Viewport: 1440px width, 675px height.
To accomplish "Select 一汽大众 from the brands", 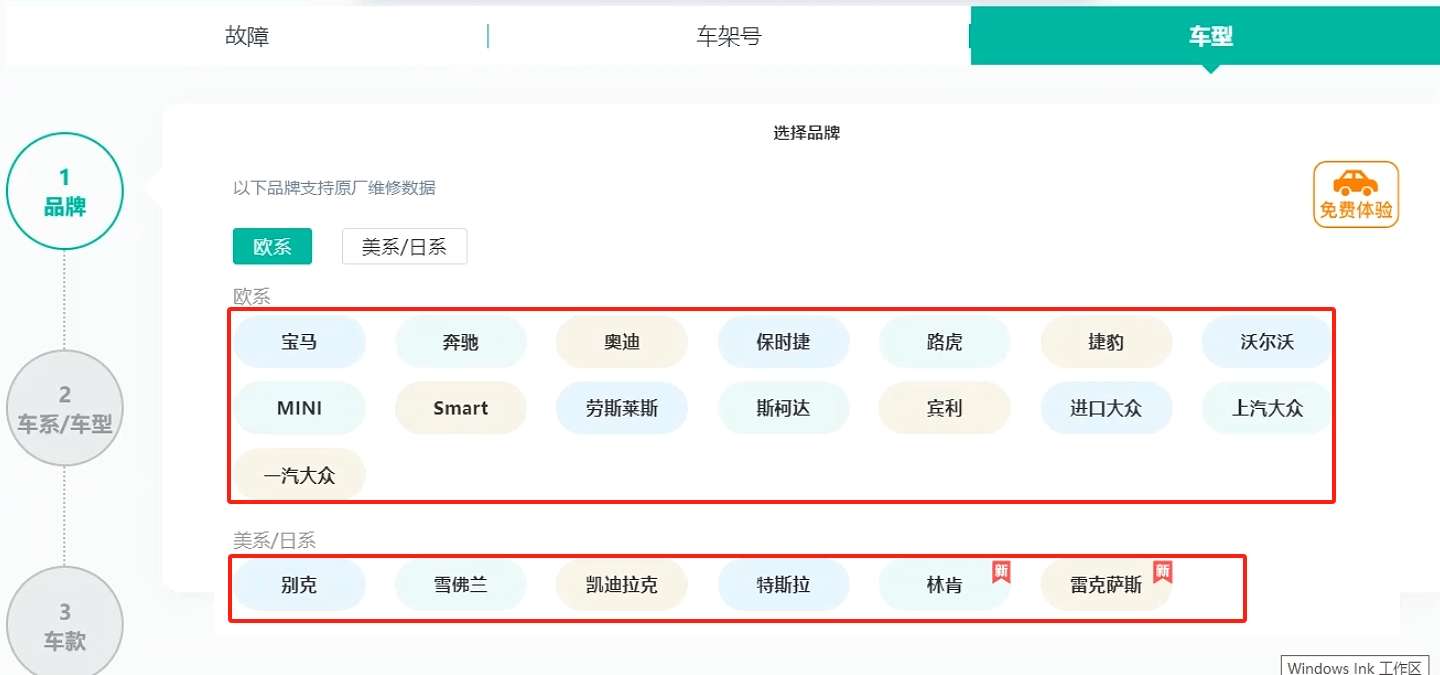I will (x=300, y=474).
